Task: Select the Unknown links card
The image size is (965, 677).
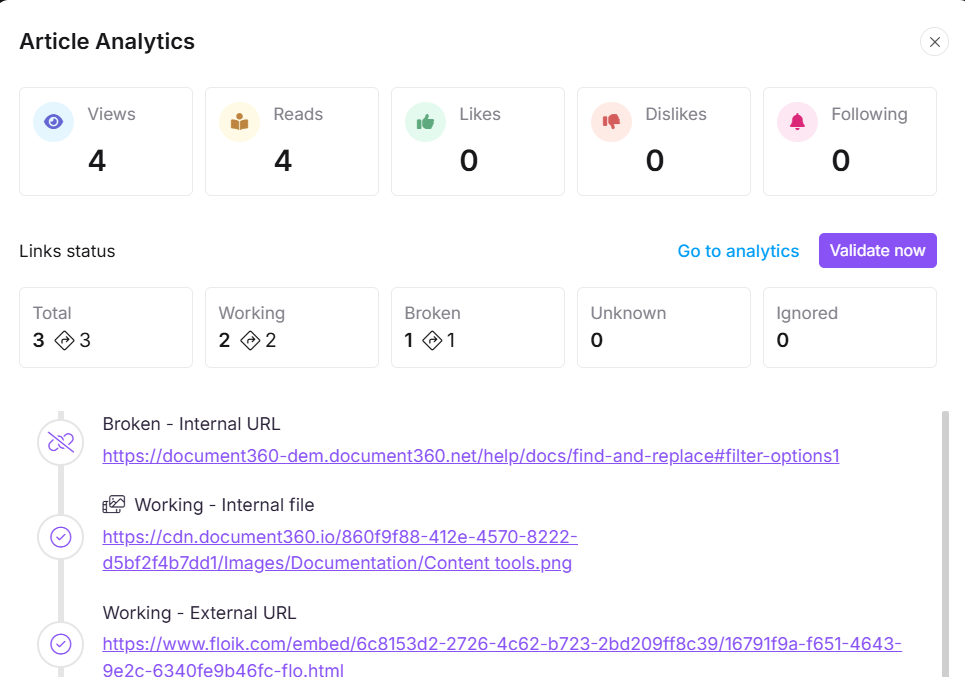Action: pos(663,327)
